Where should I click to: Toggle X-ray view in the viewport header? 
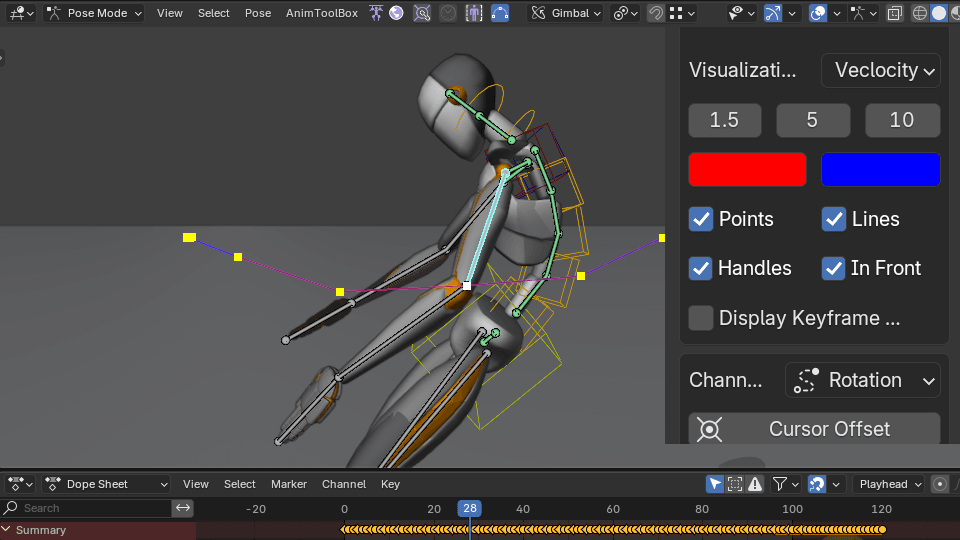895,13
